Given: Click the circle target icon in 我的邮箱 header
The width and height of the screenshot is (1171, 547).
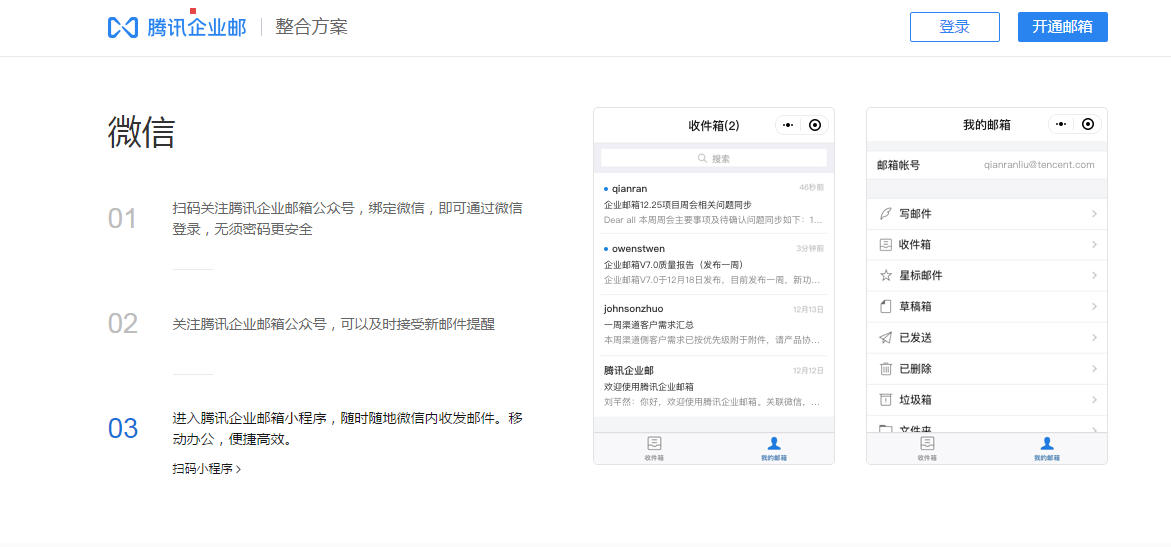Looking at the screenshot, I should click(x=1088, y=124).
